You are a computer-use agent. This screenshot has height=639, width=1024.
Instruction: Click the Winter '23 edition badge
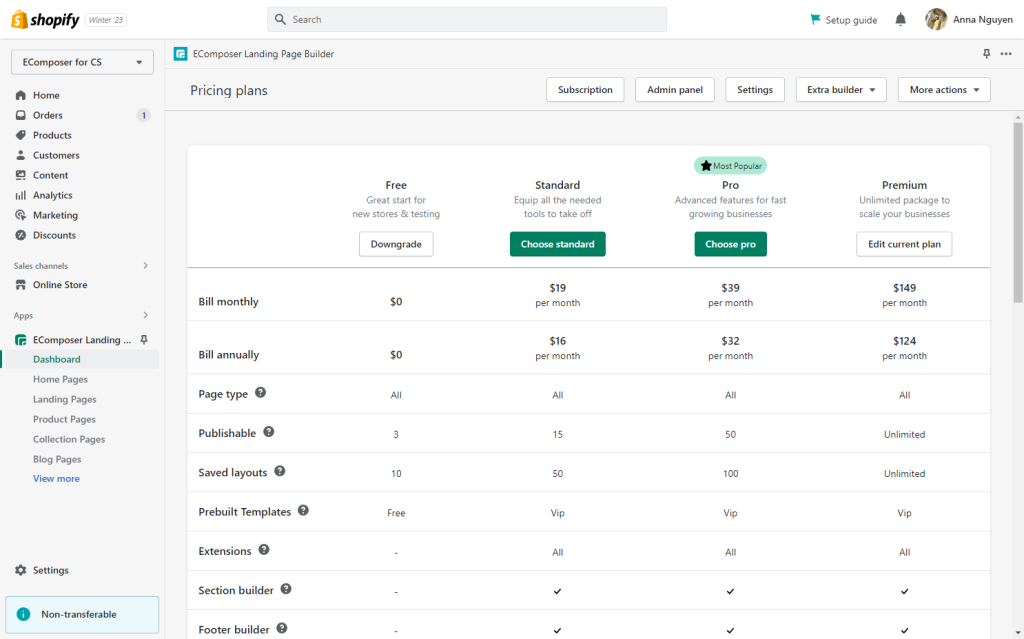click(x=106, y=20)
